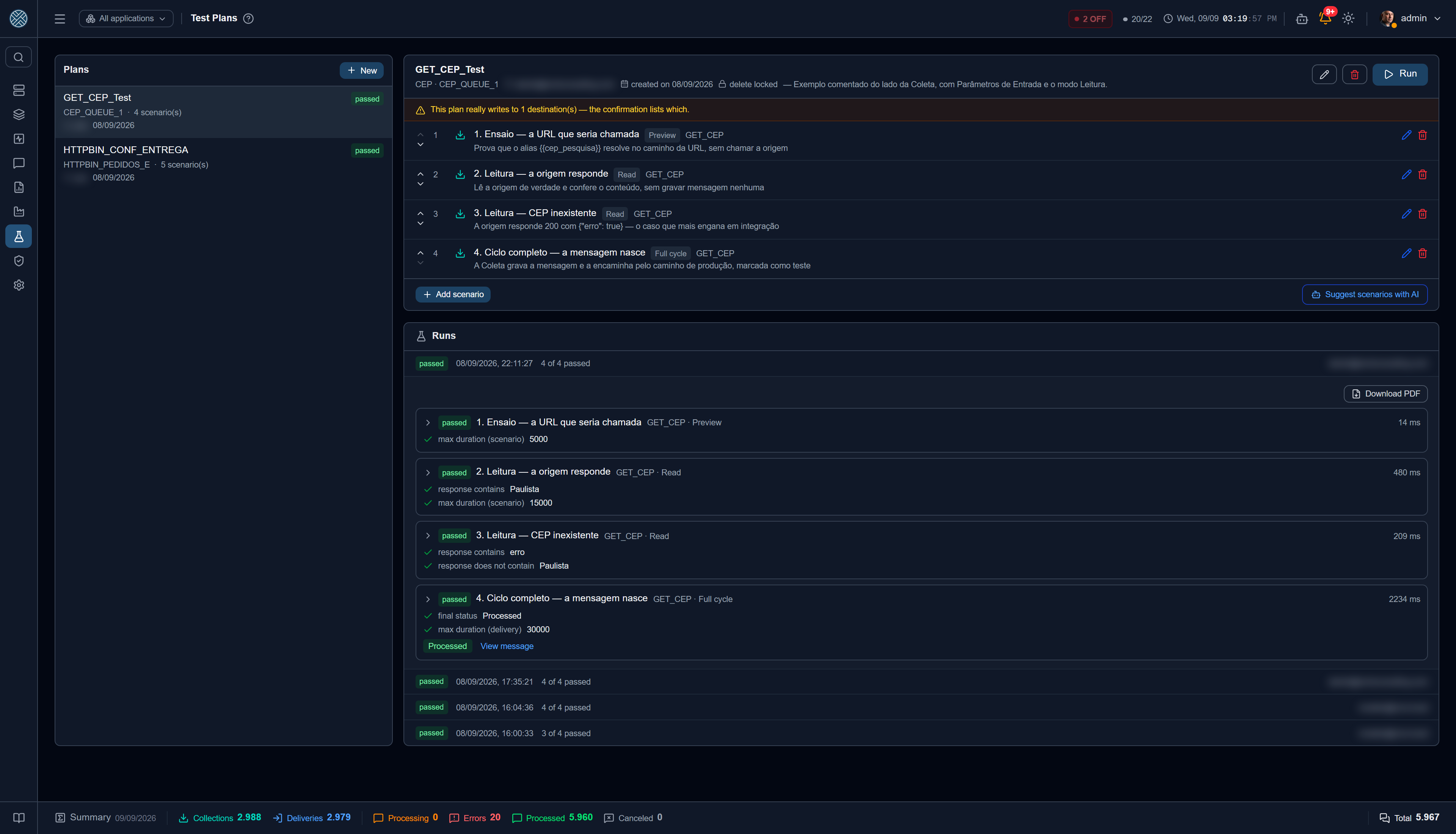Select the HTTPBIN_CONF_ENTREGA plan
Image resolution: width=1456 pixels, height=834 pixels.
click(223, 163)
